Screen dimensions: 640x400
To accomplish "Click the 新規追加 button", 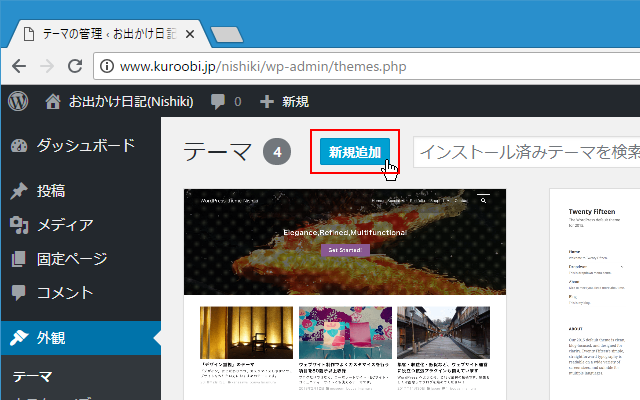I will pyautogui.click(x=355, y=152).
